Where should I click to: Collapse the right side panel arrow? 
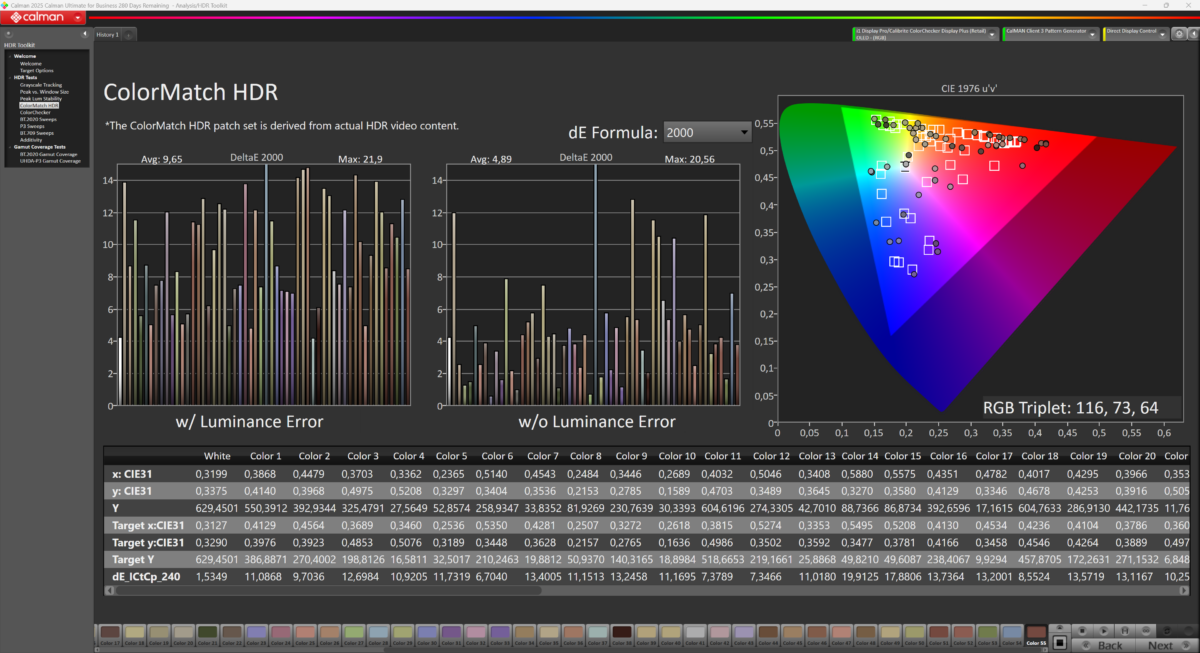[1192, 33]
